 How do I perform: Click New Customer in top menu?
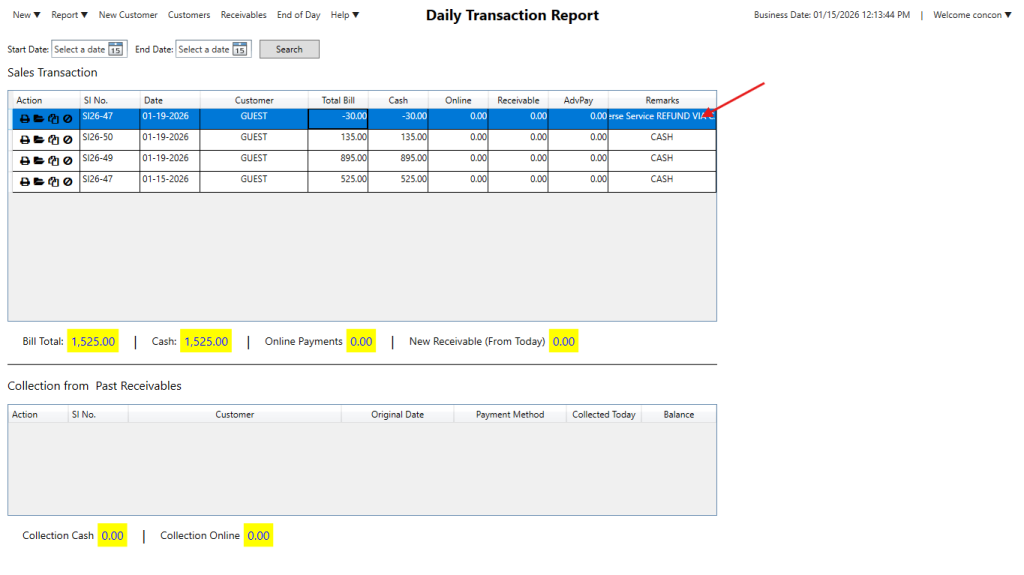(x=128, y=15)
